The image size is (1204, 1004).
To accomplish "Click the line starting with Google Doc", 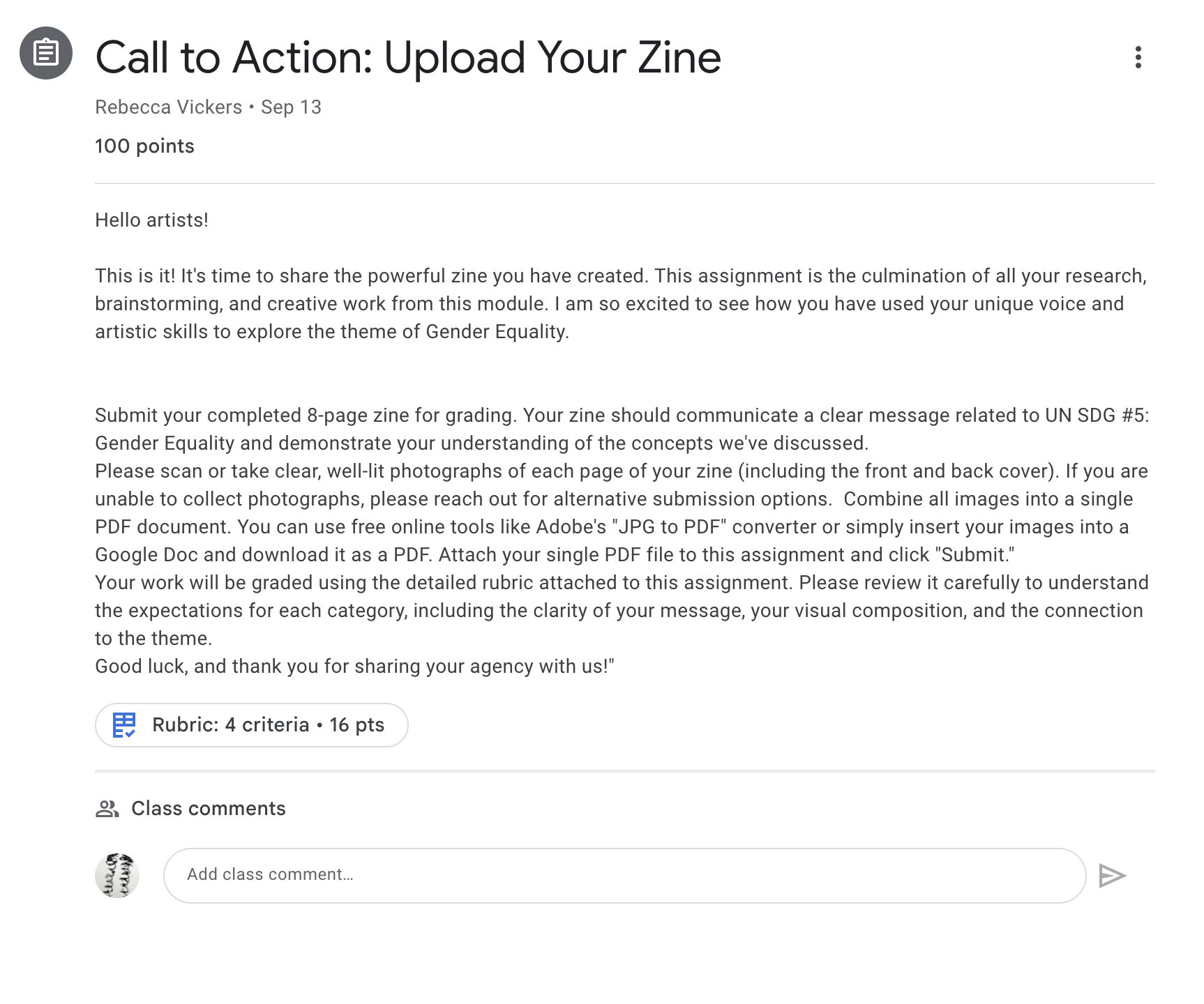I will click(554, 555).
